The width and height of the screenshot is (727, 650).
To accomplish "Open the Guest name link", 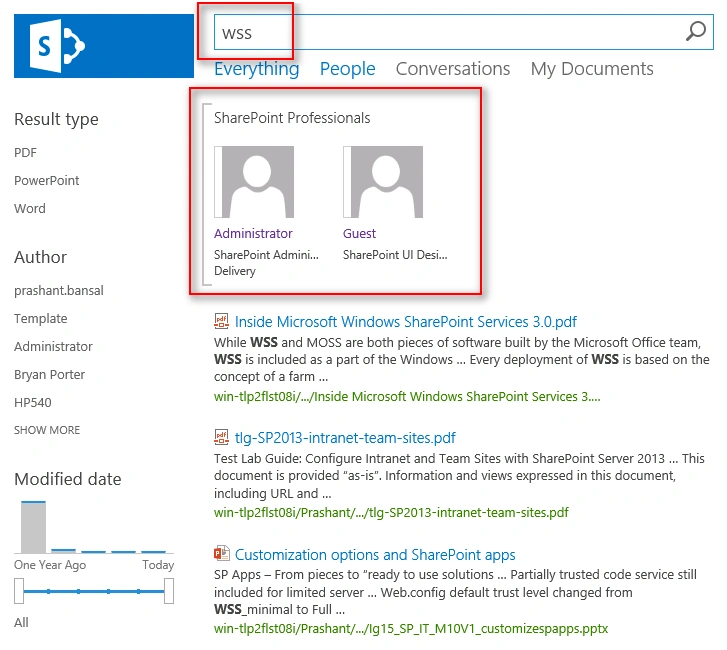I will click(x=359, y=233).
